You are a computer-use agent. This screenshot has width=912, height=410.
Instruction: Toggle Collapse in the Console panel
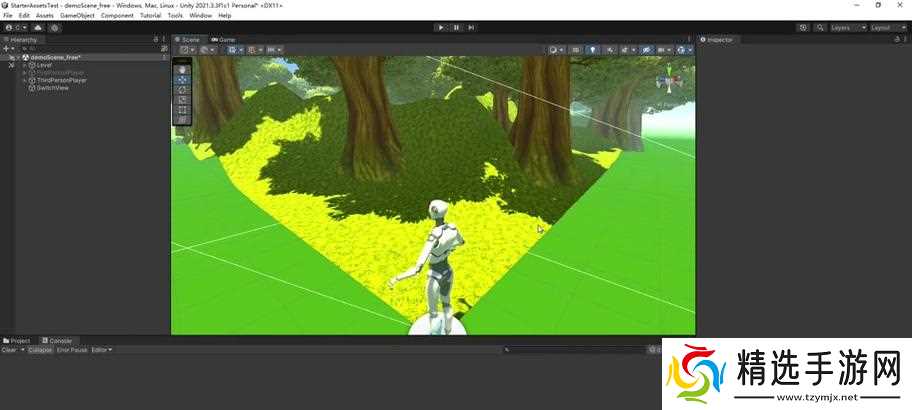pyautogui.click(x=40, y=350)
